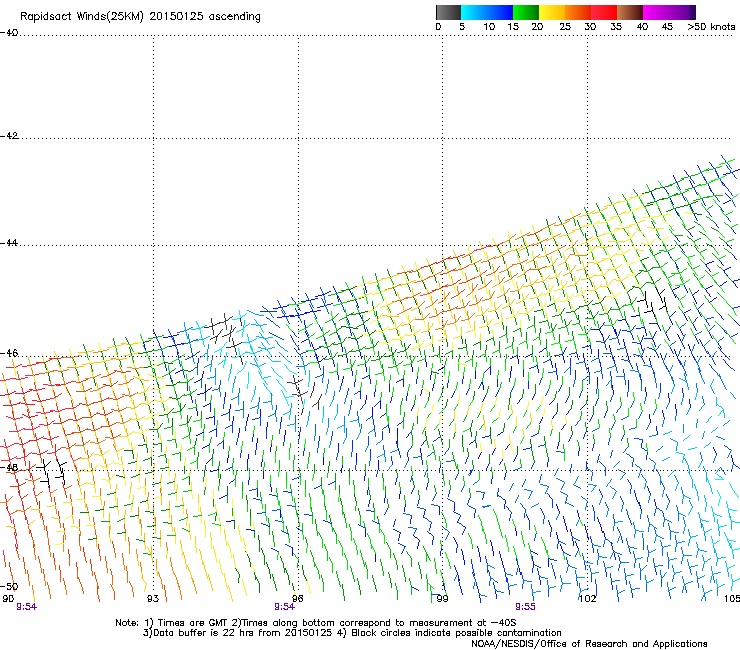The image size is (740, 650).
Task: Click the '9:54' time label beneath longitude 90
Action: (26, 607)
